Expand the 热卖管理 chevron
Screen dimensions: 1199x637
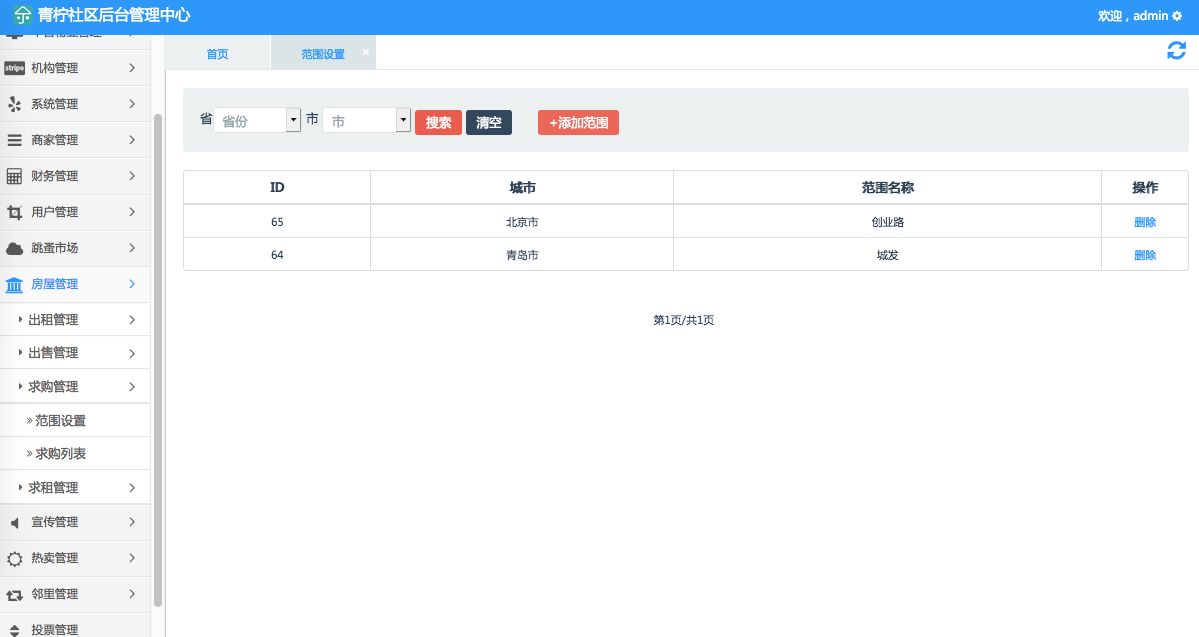pos(132,557)
